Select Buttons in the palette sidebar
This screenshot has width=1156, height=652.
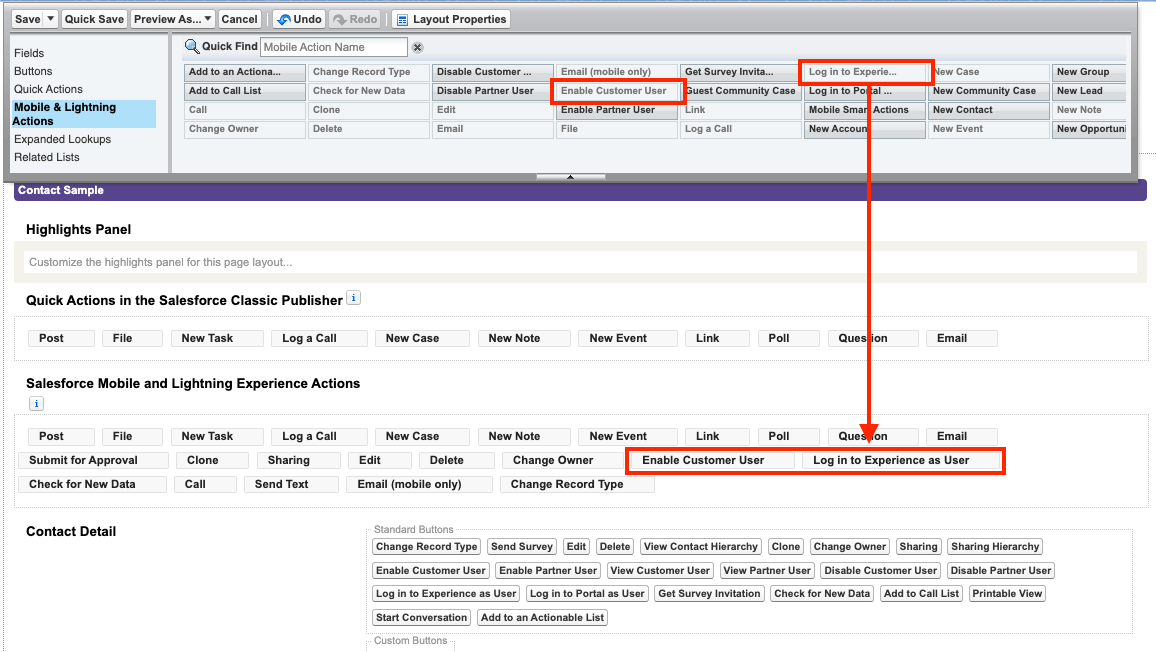(x=33, y=71)
